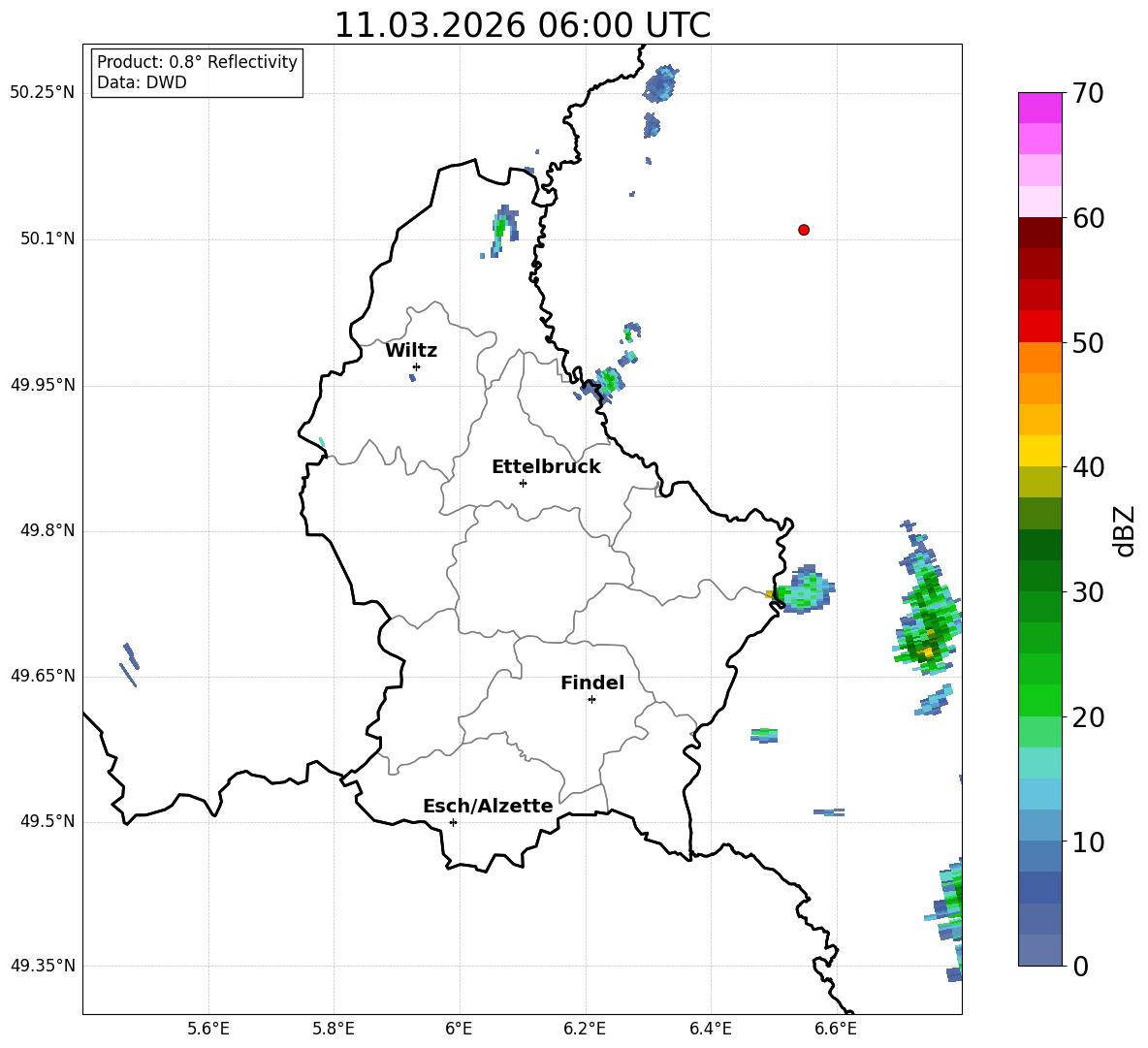Image resolution: width=1148 pixels, height=1048 pixels.
Task: Click the Wiltz cross marker
Action: click(417, 366)
